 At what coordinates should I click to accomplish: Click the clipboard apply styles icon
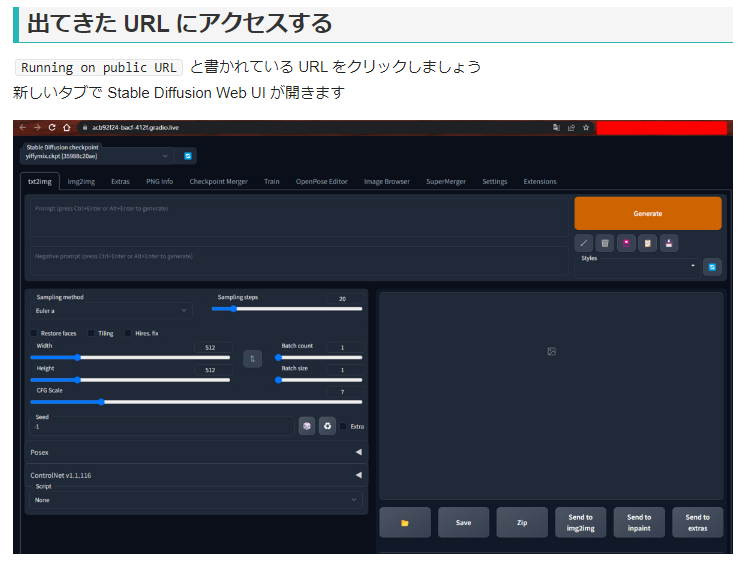647,243
